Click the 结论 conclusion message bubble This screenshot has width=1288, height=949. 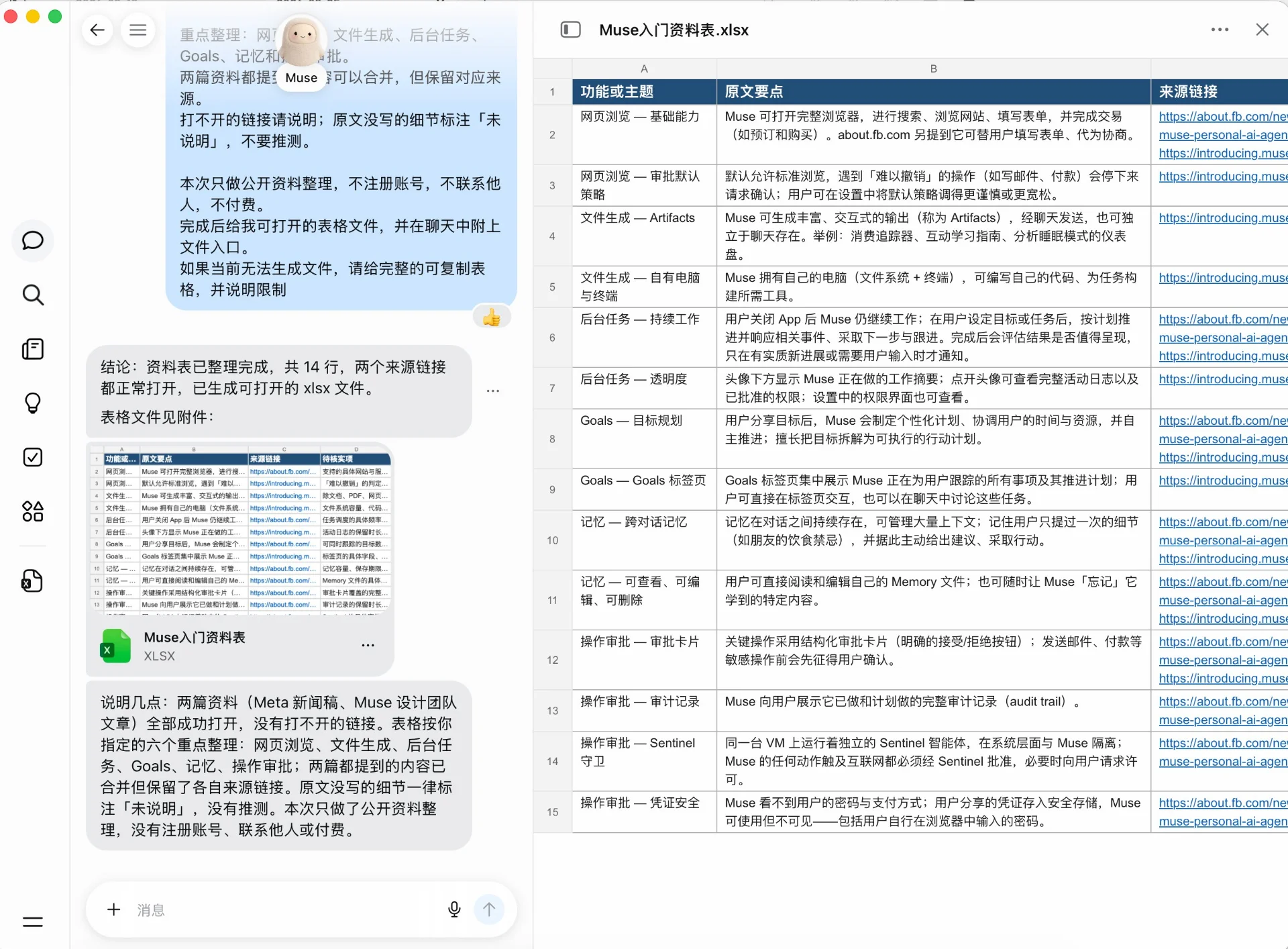(279, 392)
